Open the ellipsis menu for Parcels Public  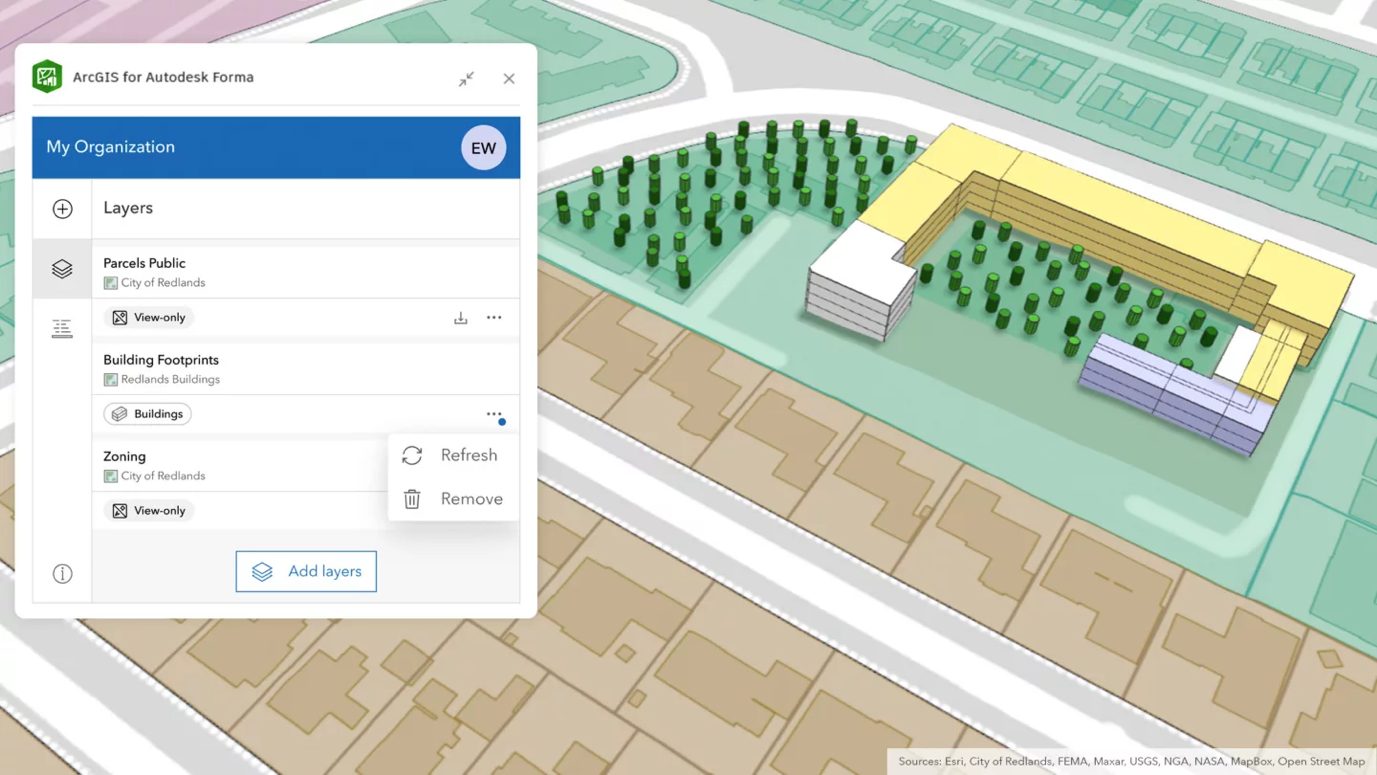pos(494,317)
